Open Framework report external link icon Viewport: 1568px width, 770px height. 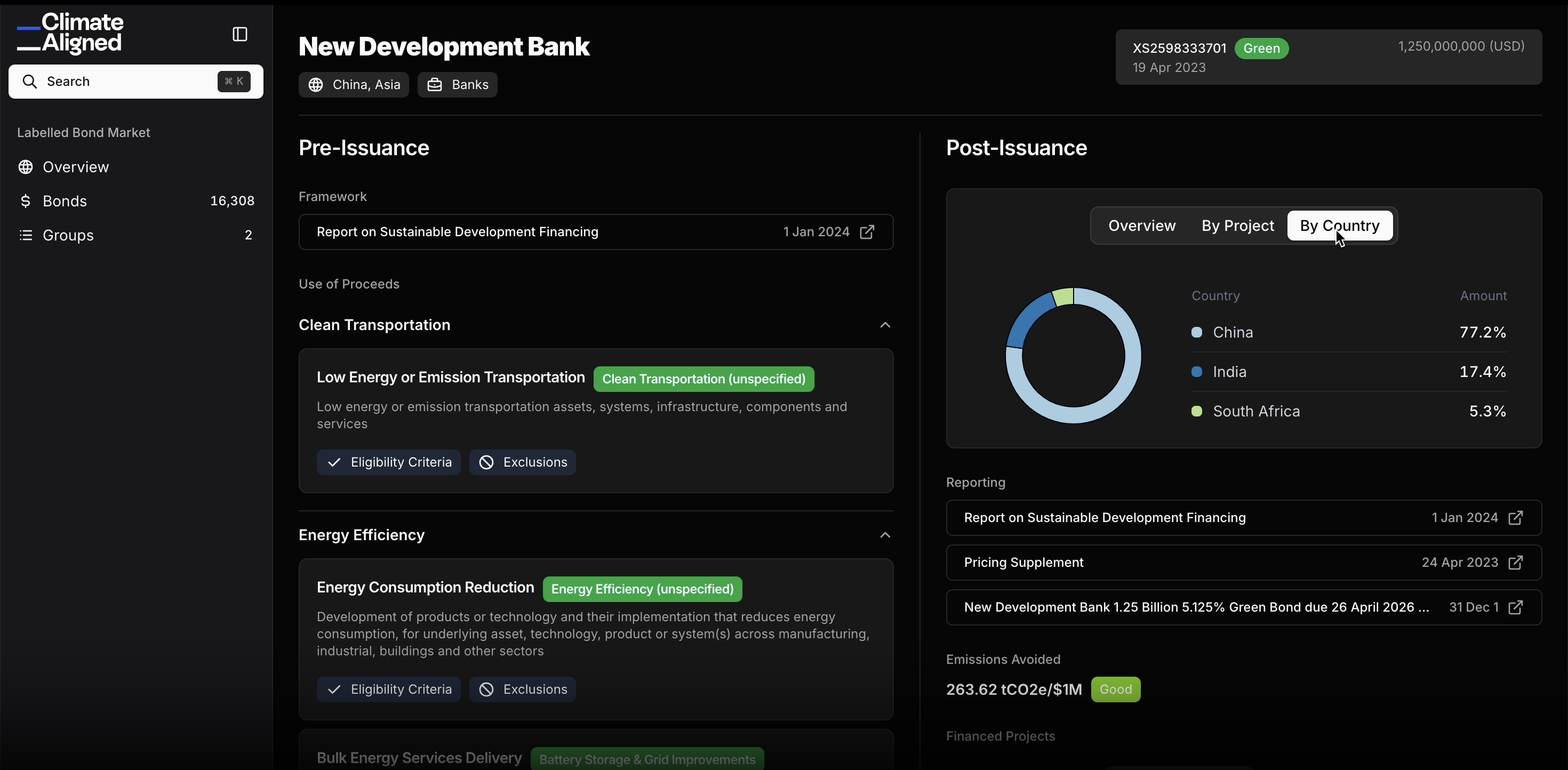pyautogui.click(x=867, y=232)
